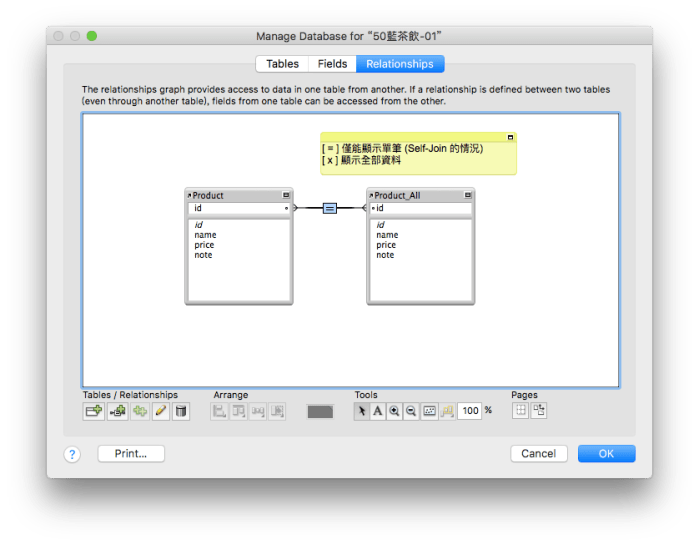
Task: Click the zoom percentage field
Action: (x=470, y=411)
